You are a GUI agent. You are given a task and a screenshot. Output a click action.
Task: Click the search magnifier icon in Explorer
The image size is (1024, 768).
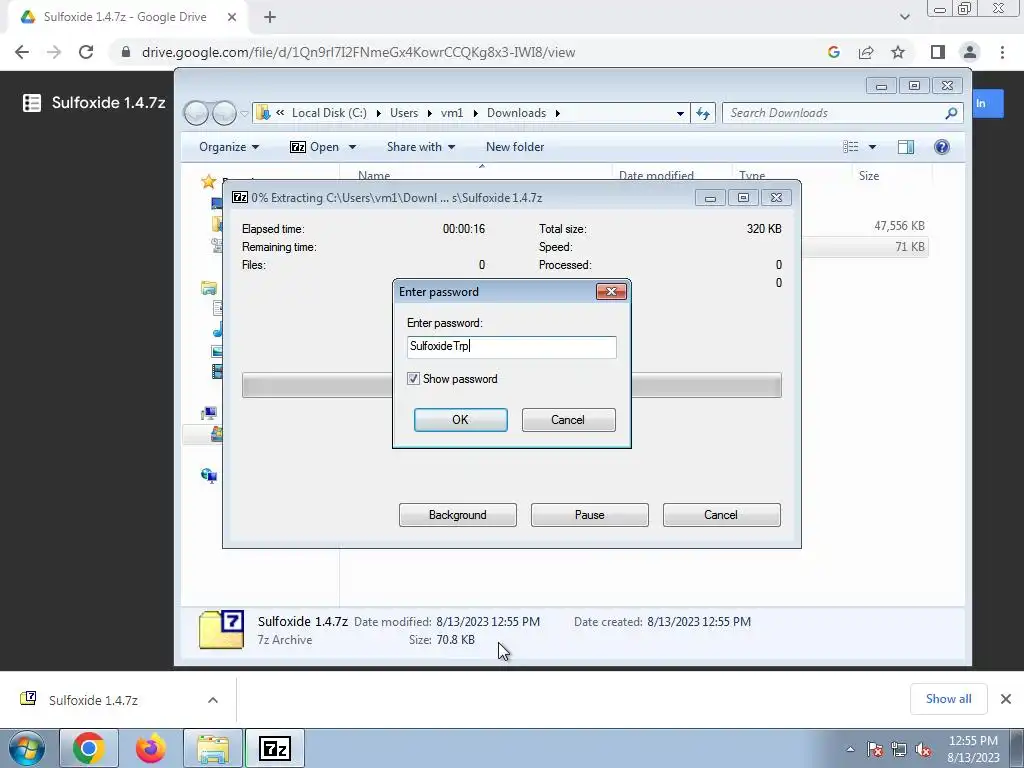[x=952, y=113]
